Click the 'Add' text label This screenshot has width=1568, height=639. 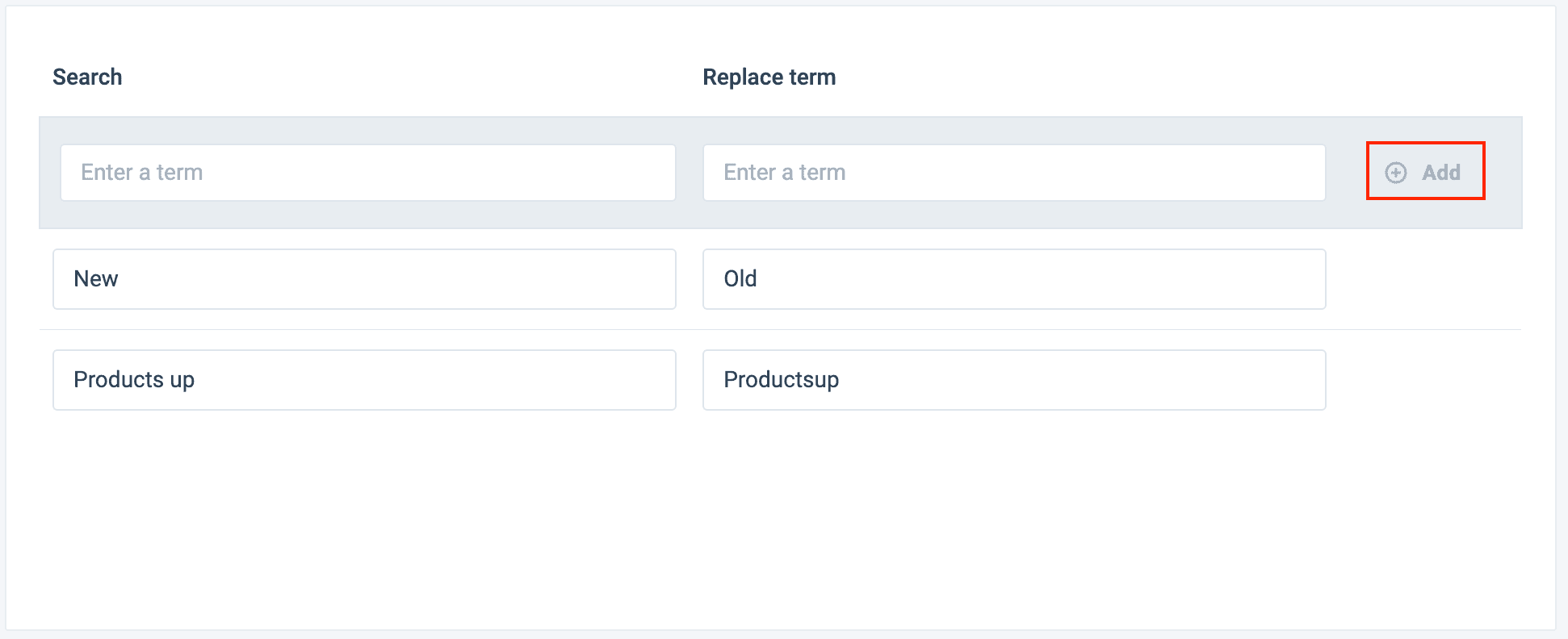point(1441,173)
